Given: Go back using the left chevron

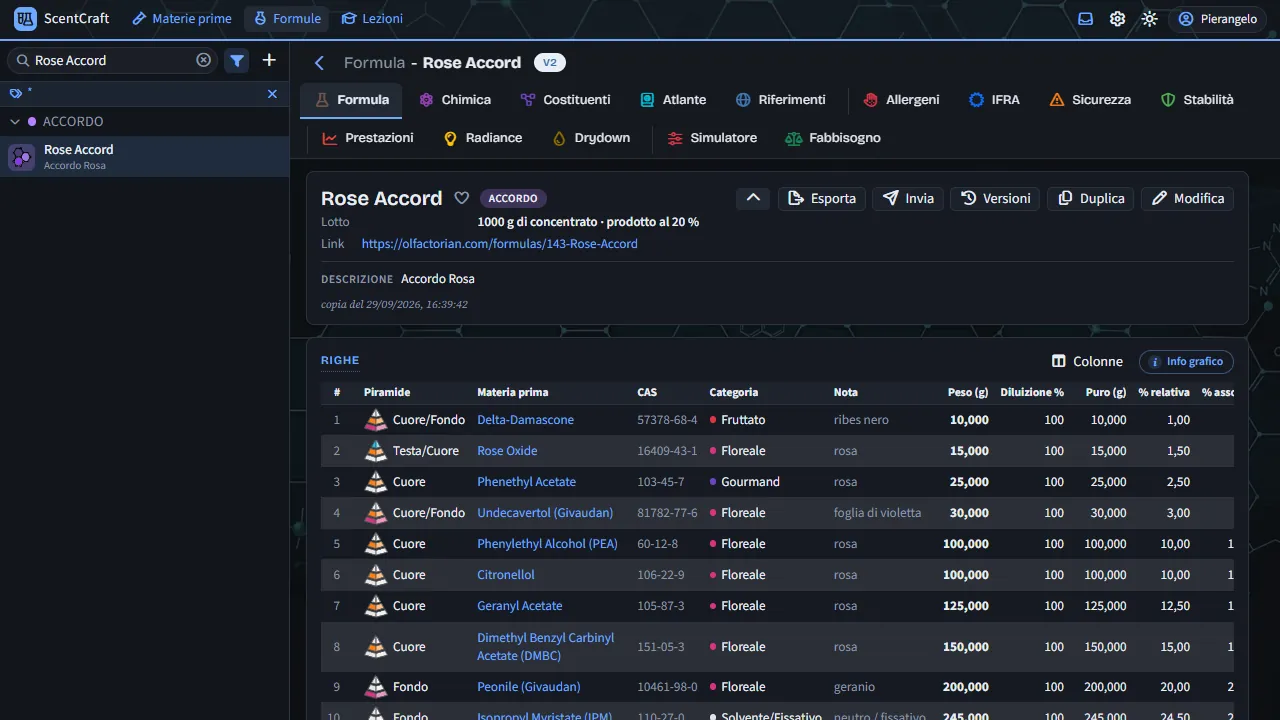Looking at the screenshot, I should point(320,63).
